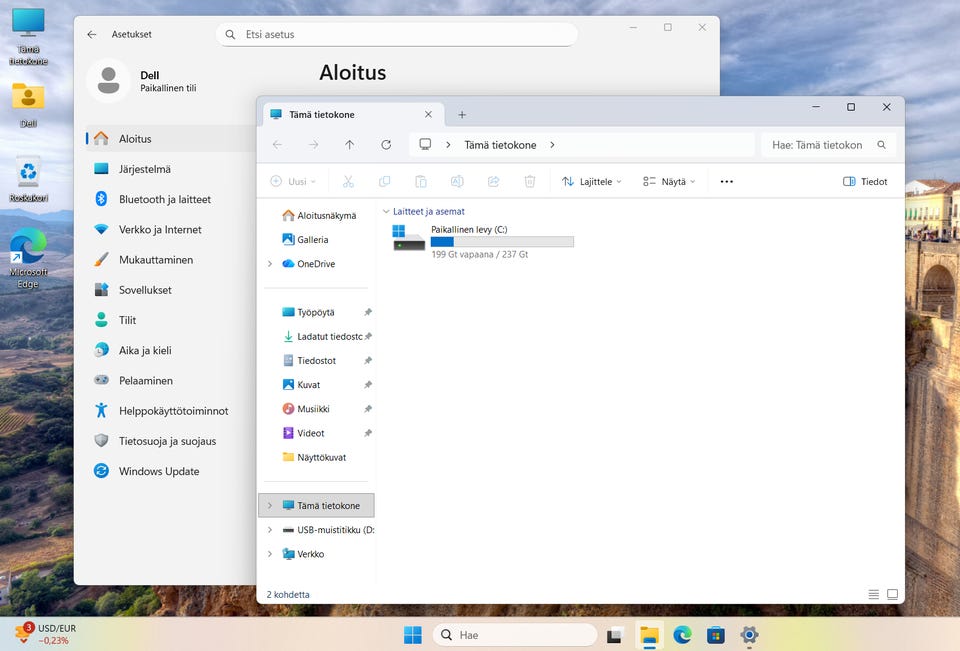This screenshot has width=960, height=651.
Task: Open the three-dot See more menu
Action: (727, 181)
